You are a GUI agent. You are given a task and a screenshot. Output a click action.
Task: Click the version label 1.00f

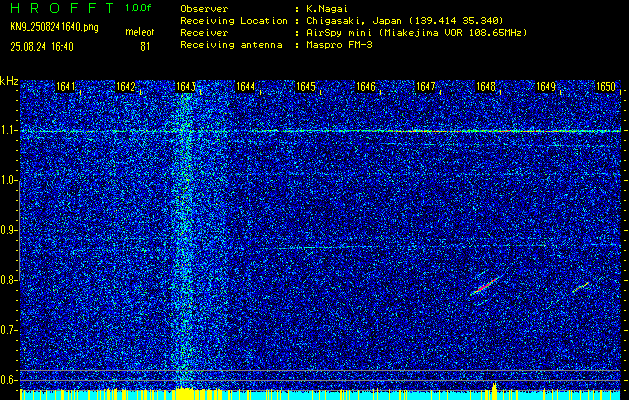pos(138,8)
